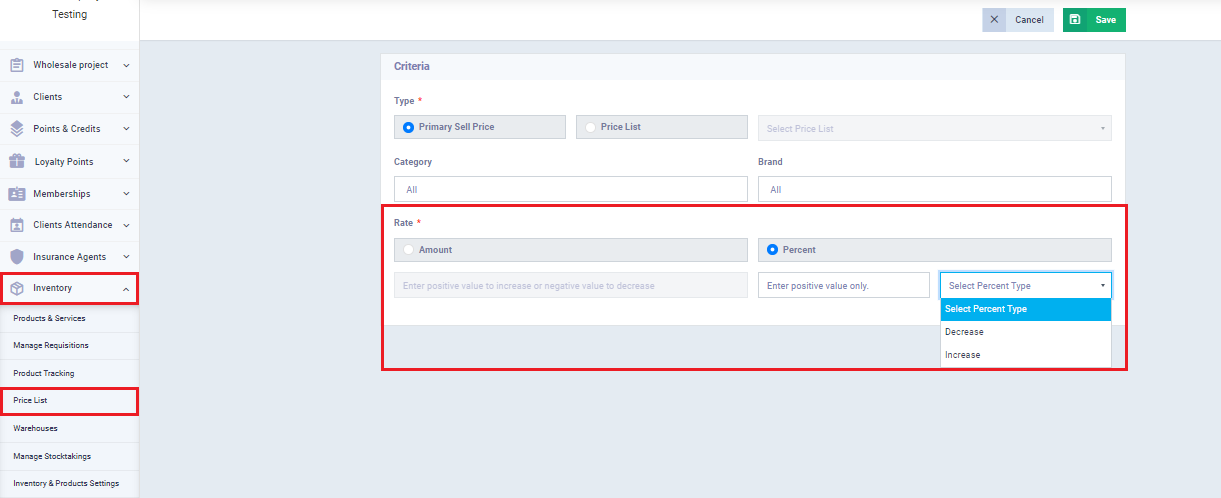Click the Memberships card icon
Viewport: 1221px width, 498px height.
(17, 193)
